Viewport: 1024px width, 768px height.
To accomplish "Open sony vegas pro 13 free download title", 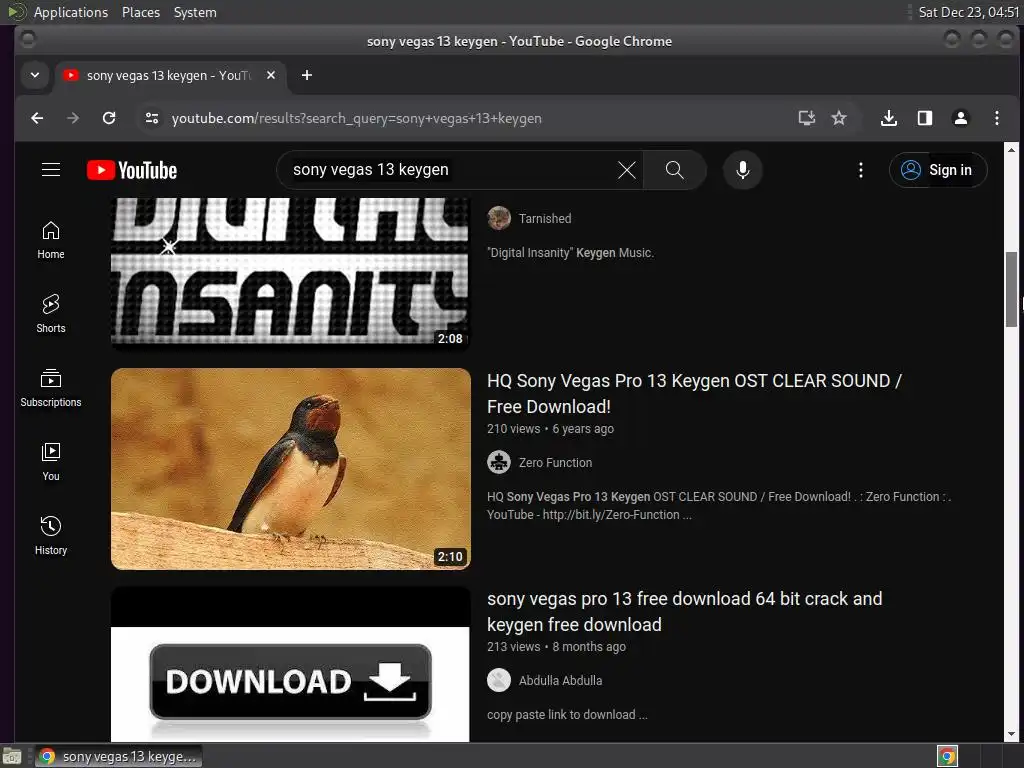I will click(x=684, y=611).
